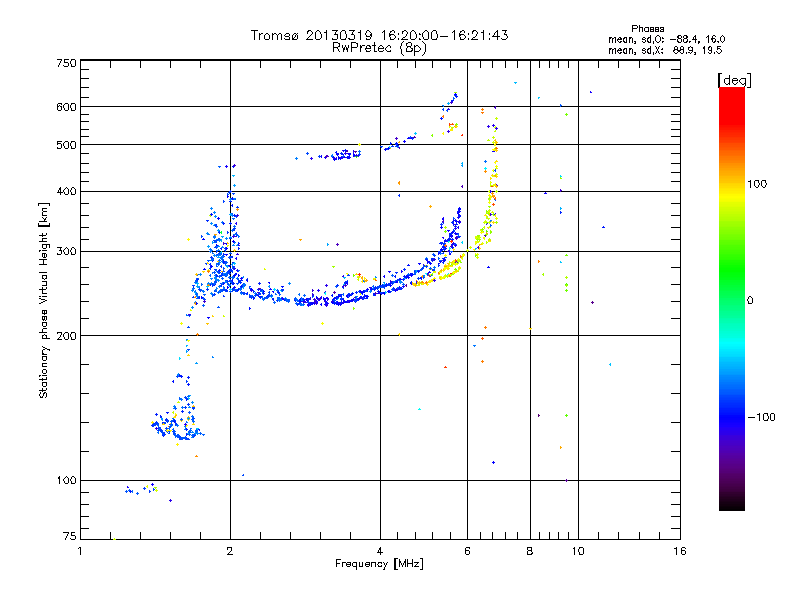Click the colorbar '0' degree label
Viewport: 800px width, 600px height.
point(750,301)
